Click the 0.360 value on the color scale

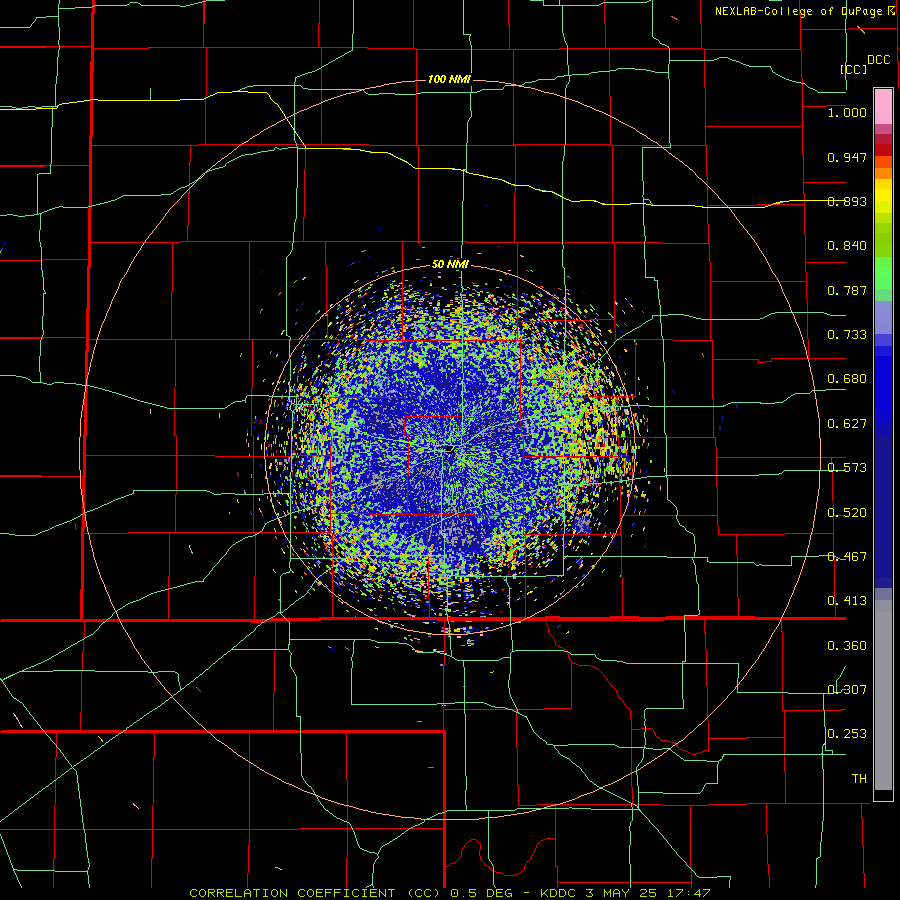click(847, 646)
